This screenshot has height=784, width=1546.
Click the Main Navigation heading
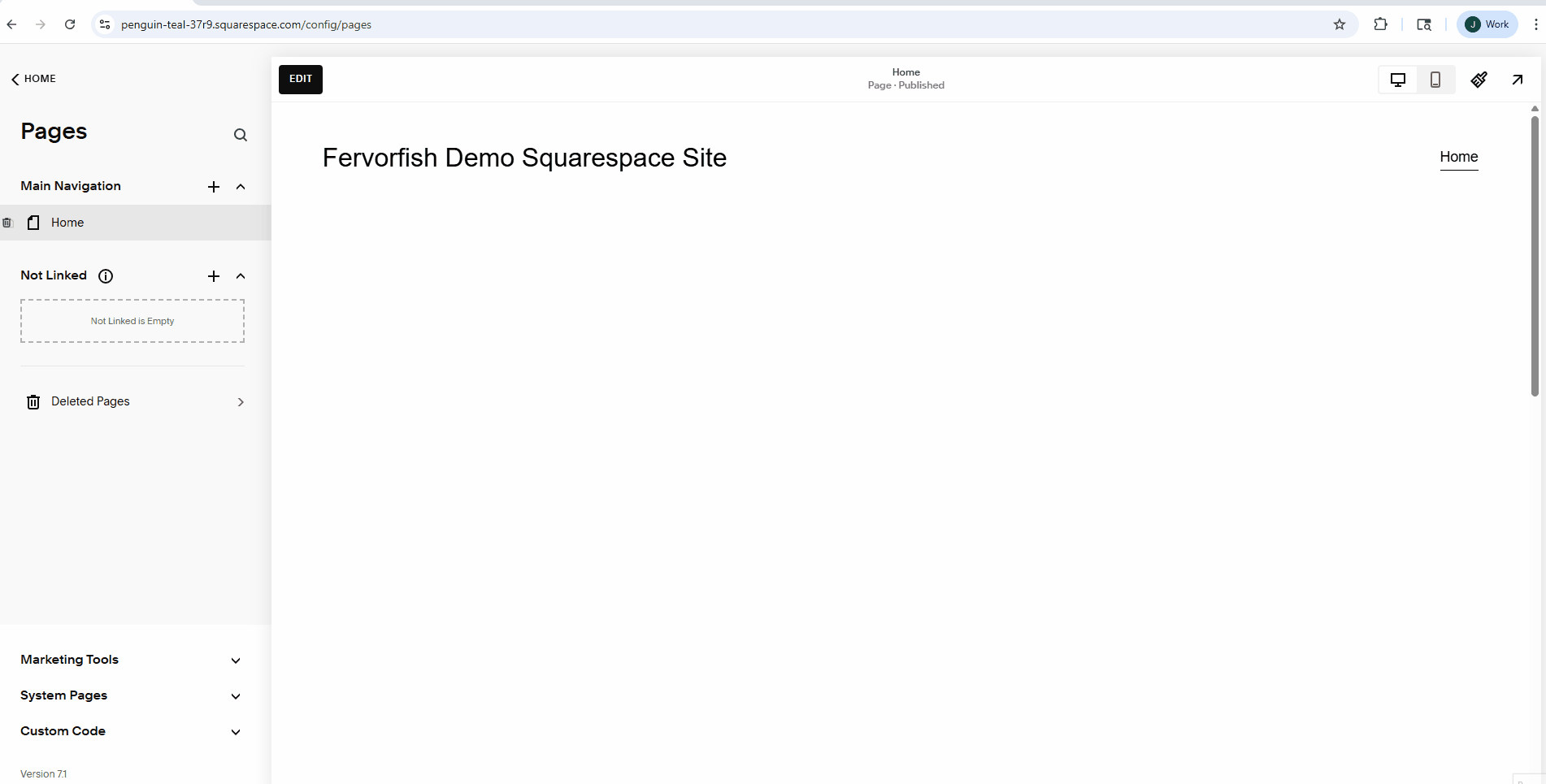pyautogui.click(x=71, y=186)
